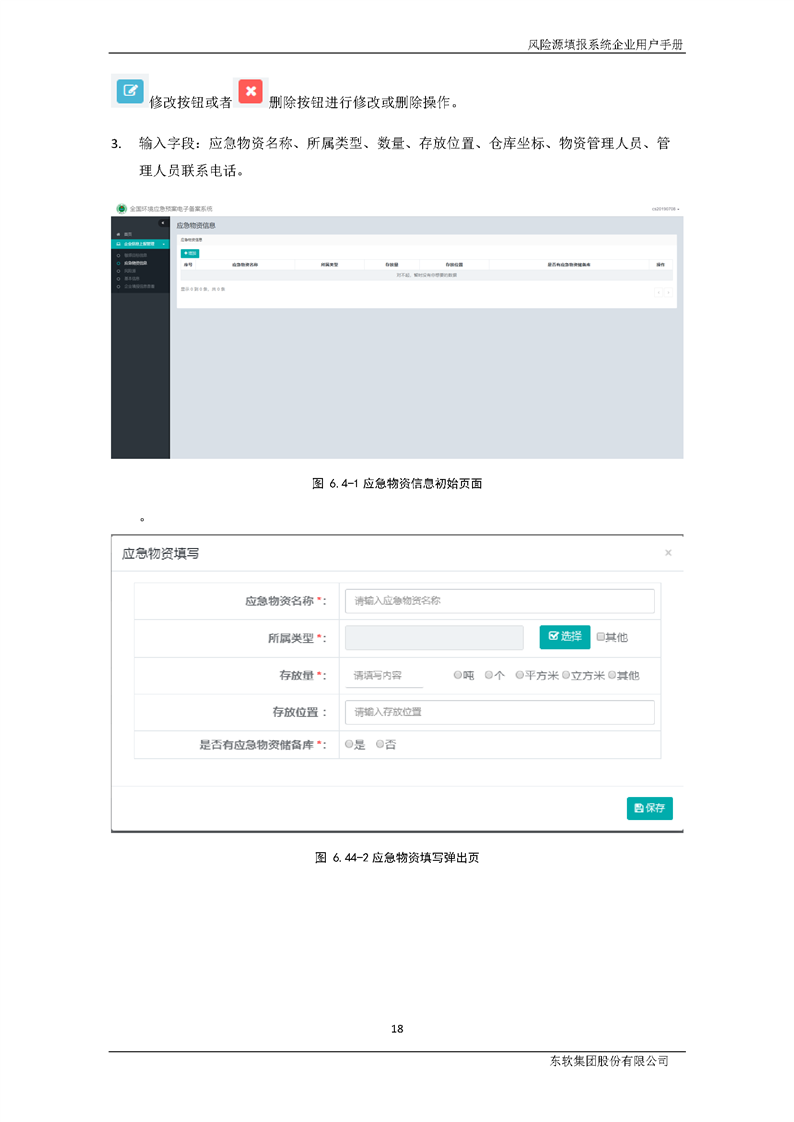Screen dimensions: 794x1122
Task: Click the 首页 home icon in sidebar
Action: 119,235
